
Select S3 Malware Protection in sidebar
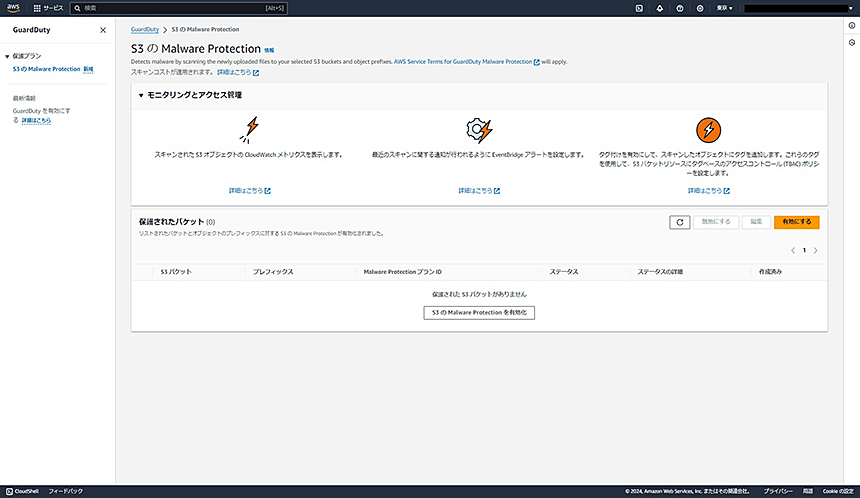coord(46,69)
